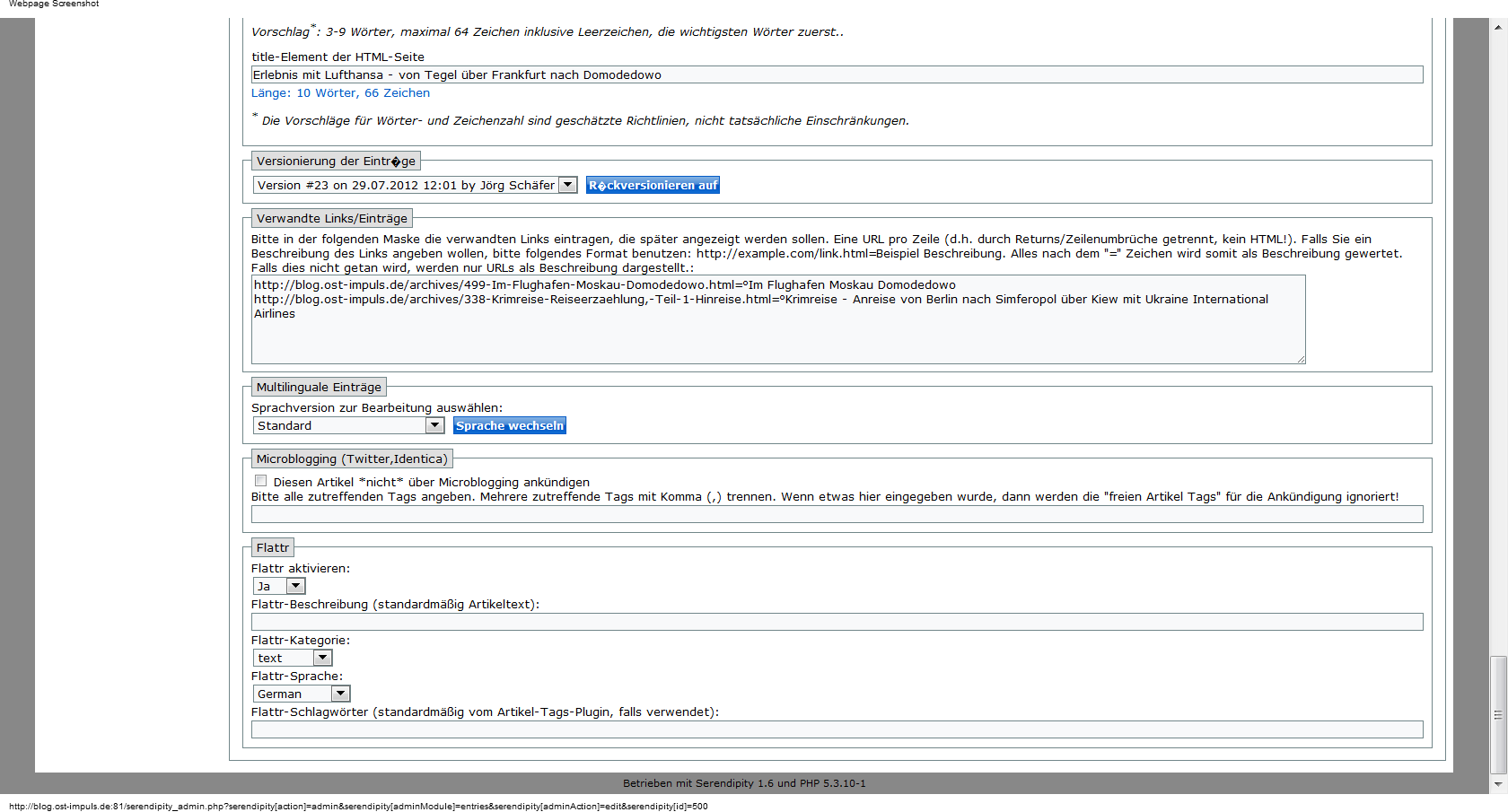Click the Flattr section legend
This screenshot has height=812, width=1508.
[273, 548]
